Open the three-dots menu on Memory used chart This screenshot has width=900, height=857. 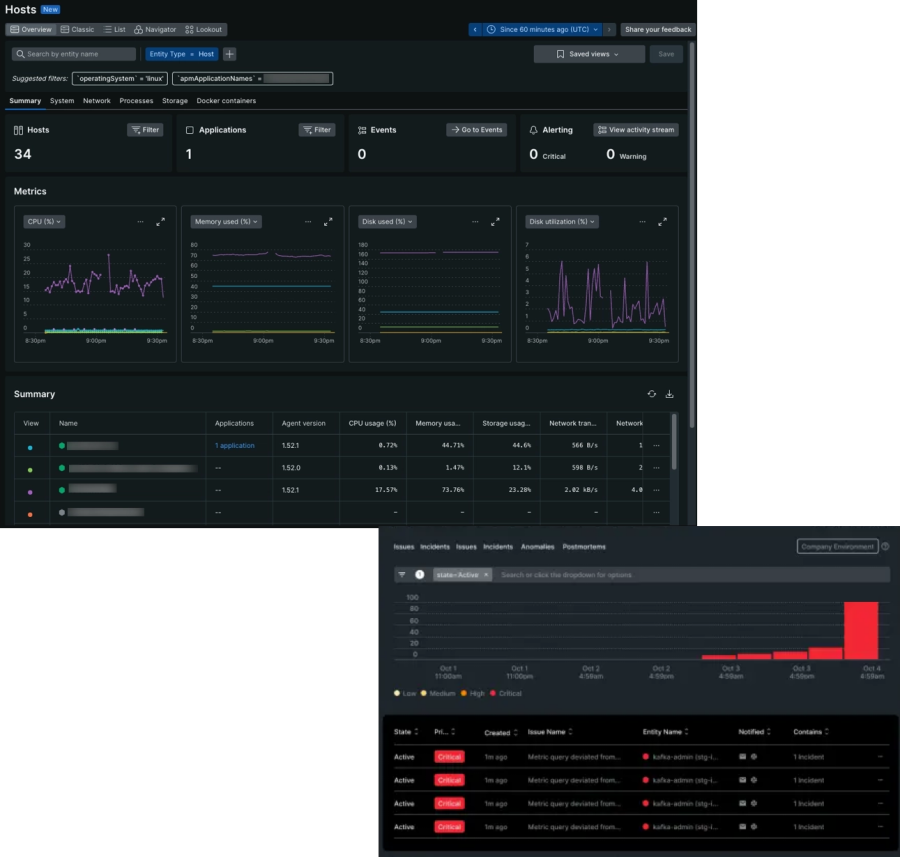click(308, 222)
